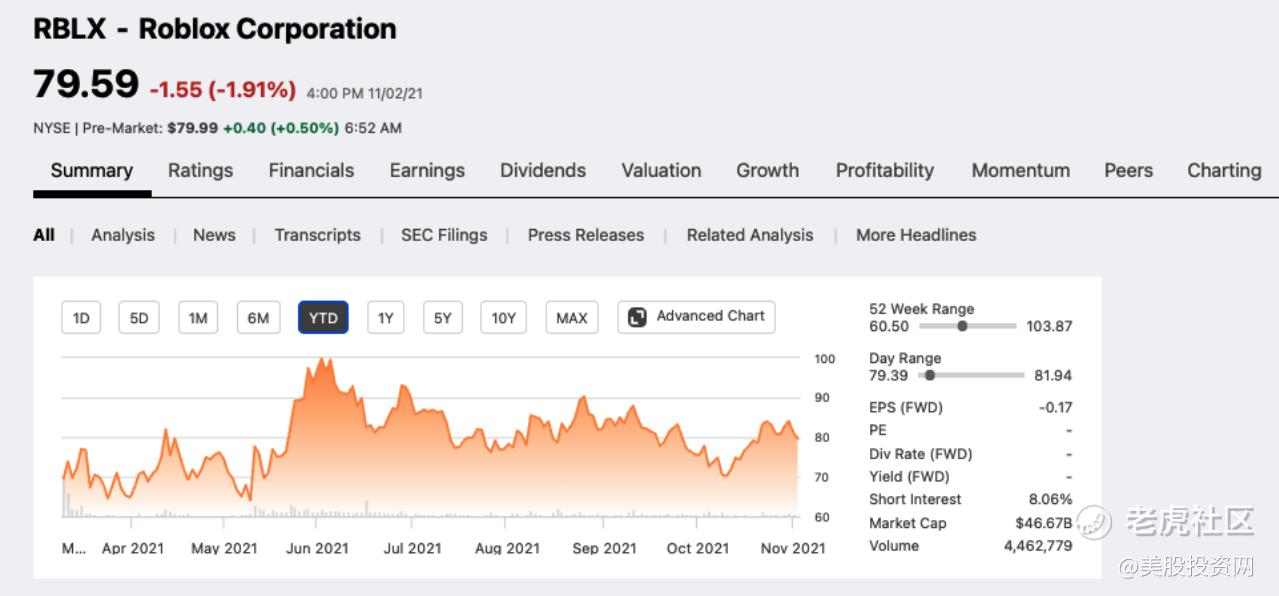1279x596 pixels.
Task: Select the 10Y chart range
Action: pos(503,318)
